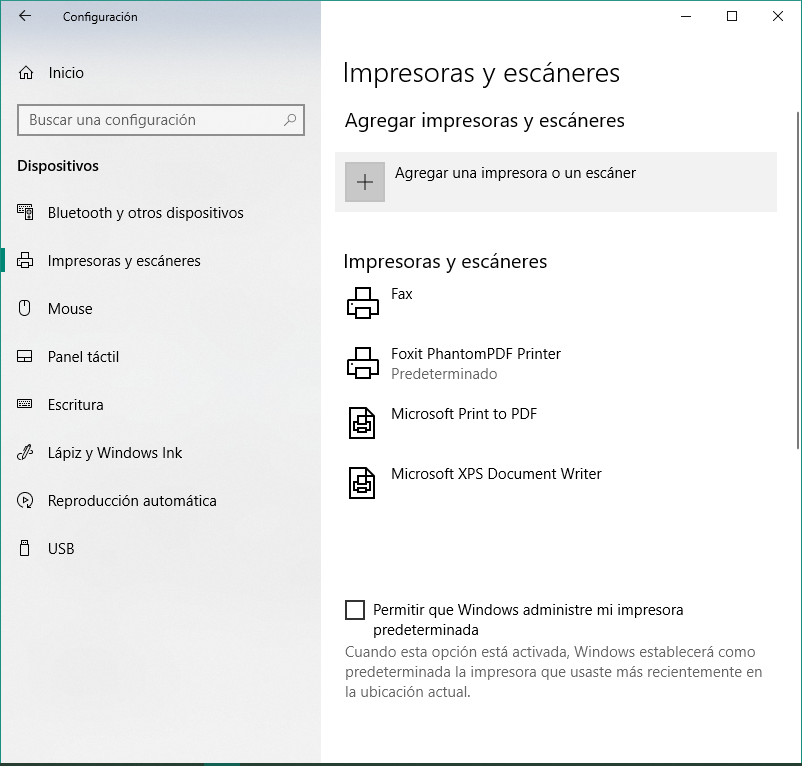Click the back arrow in Configuración
802x766 pixels.
tap(25, 16)
